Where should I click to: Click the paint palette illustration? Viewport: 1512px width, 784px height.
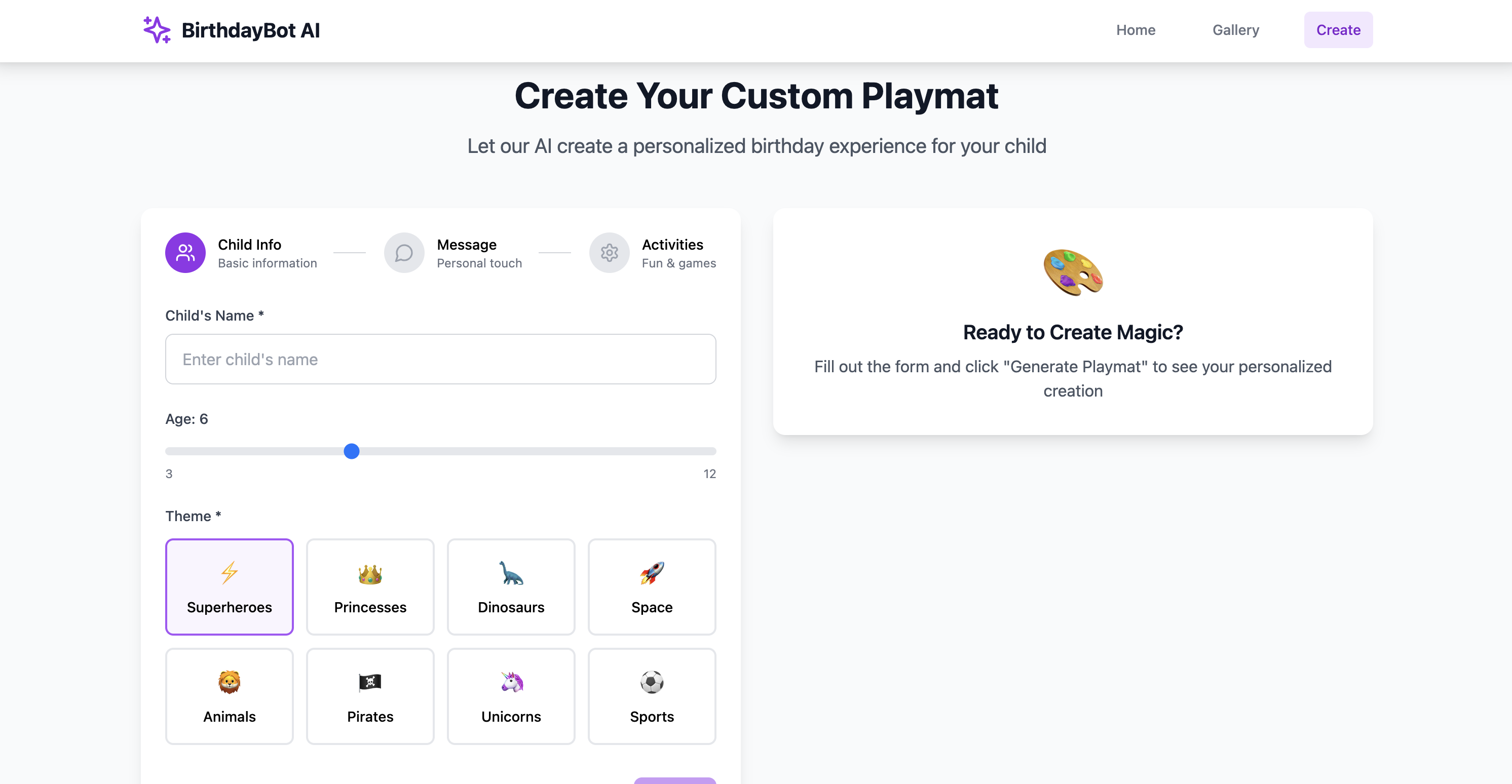click(x=1072, y=272)
